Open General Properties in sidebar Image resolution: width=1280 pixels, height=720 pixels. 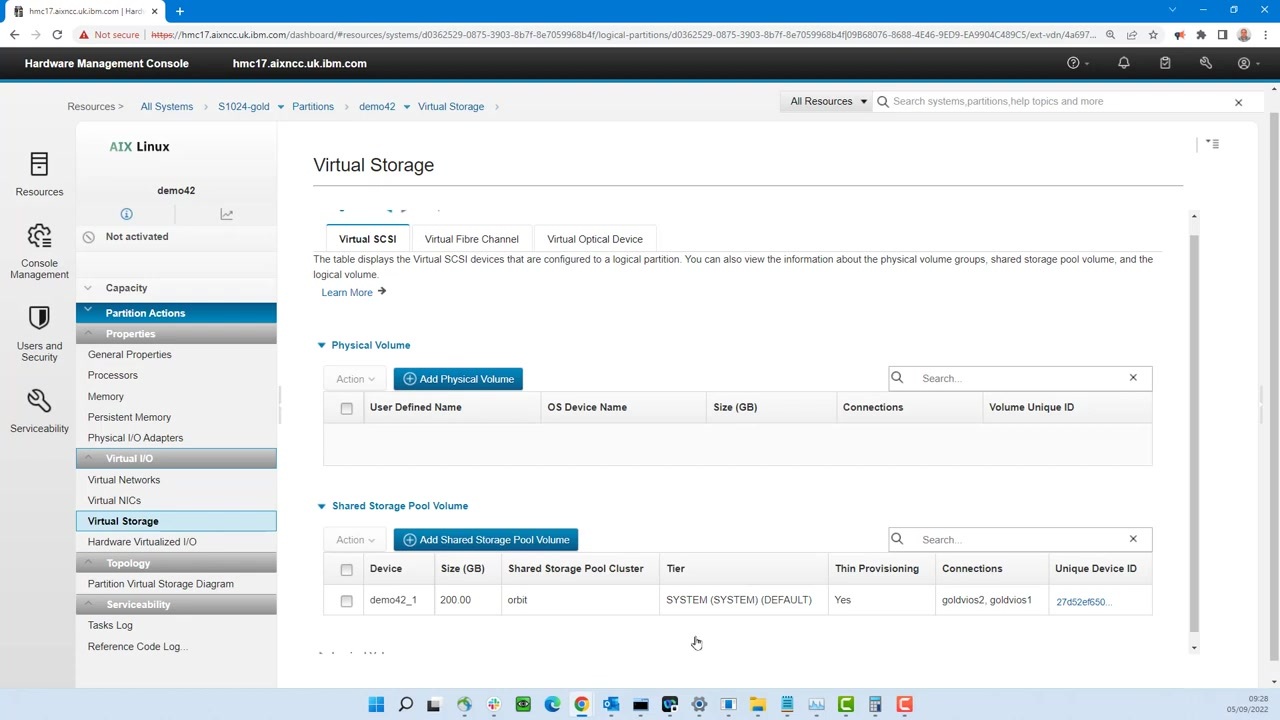[129, 354]
